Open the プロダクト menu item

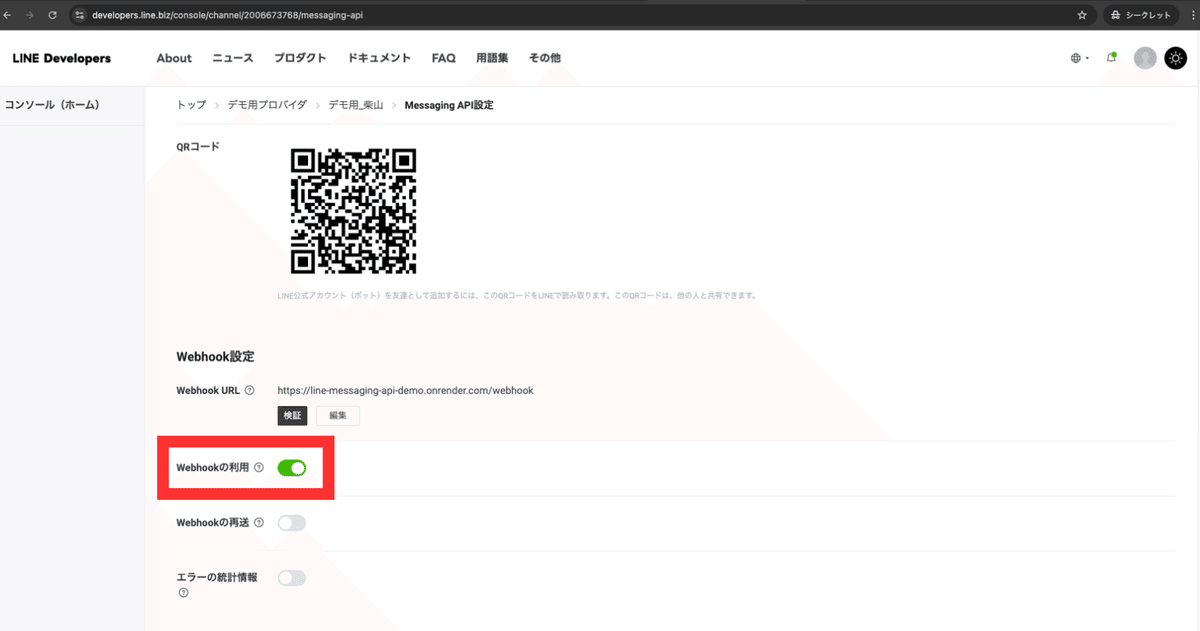[x=300, y=58]
